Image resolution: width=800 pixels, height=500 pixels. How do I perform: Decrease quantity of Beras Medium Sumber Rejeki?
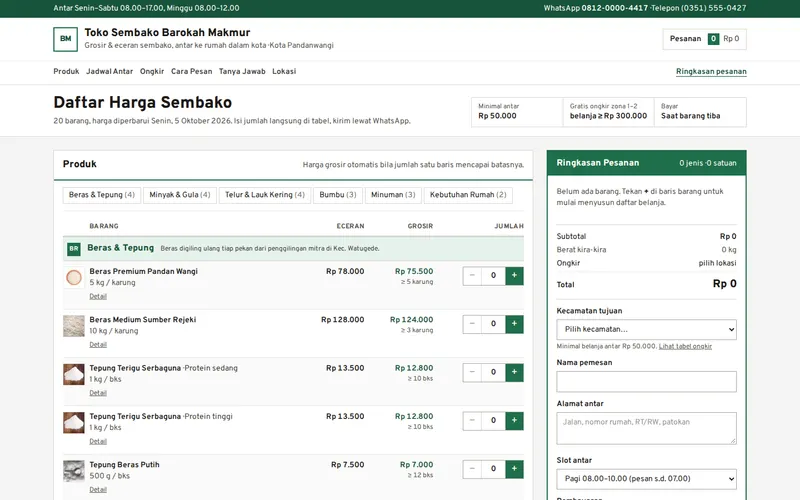pos(472,324)
